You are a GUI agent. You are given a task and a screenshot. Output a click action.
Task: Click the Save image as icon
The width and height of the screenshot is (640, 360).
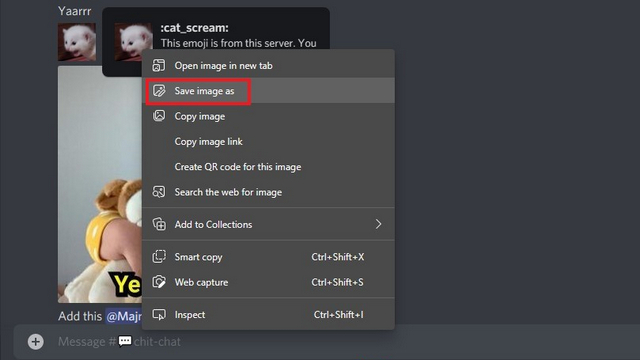(159, 91)
